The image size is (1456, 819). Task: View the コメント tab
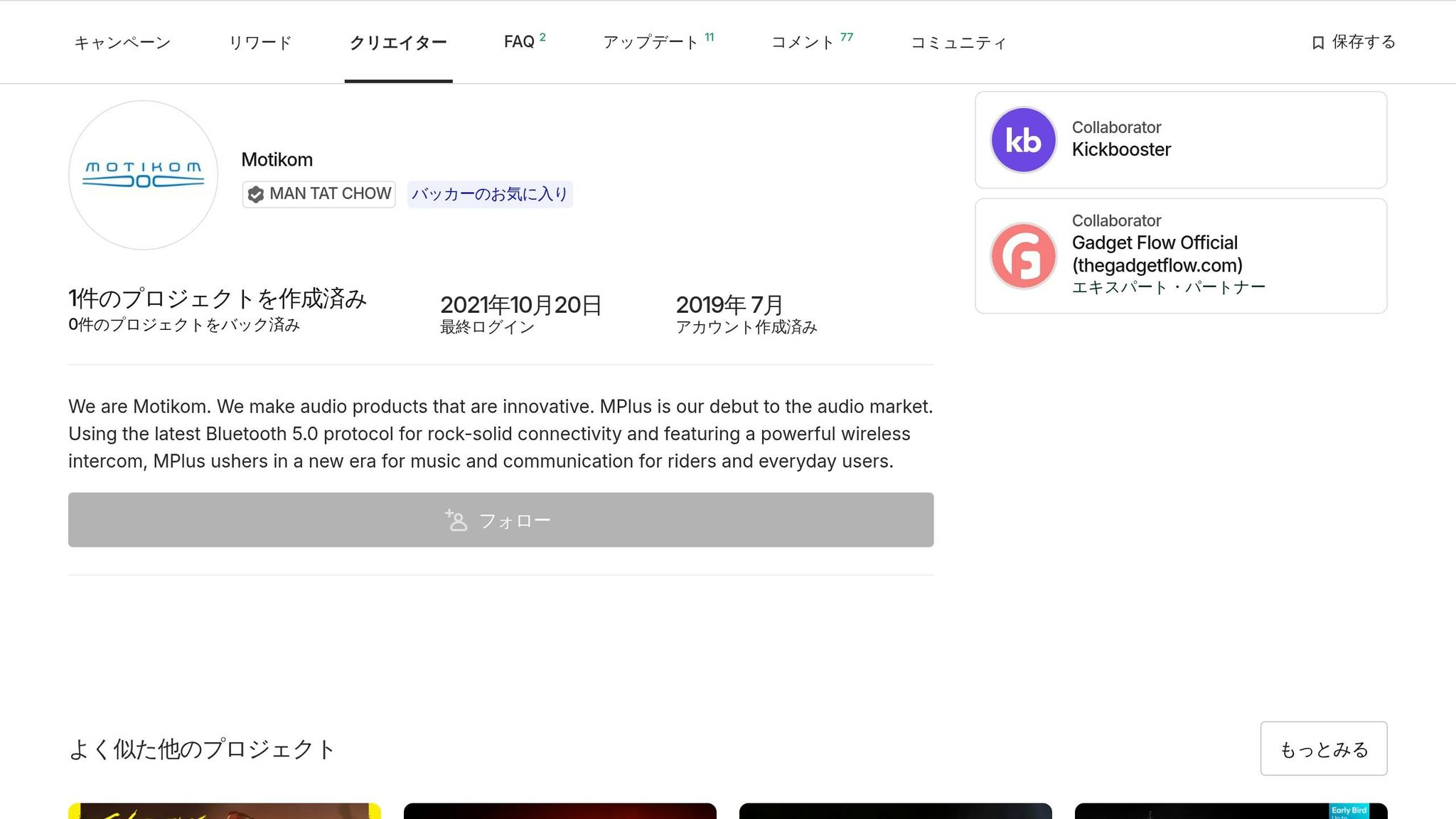pos(812,42)
